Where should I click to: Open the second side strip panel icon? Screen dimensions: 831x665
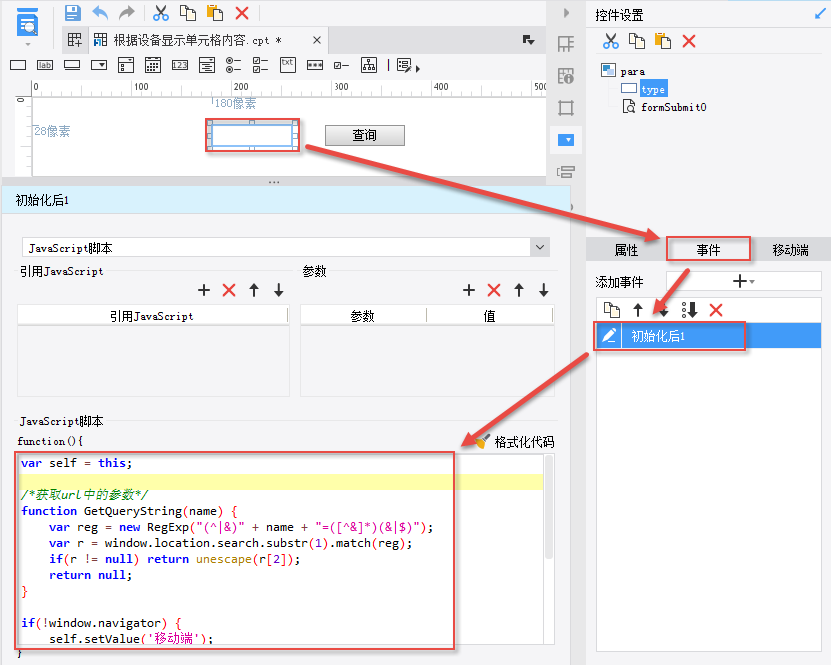pos(566,76)
